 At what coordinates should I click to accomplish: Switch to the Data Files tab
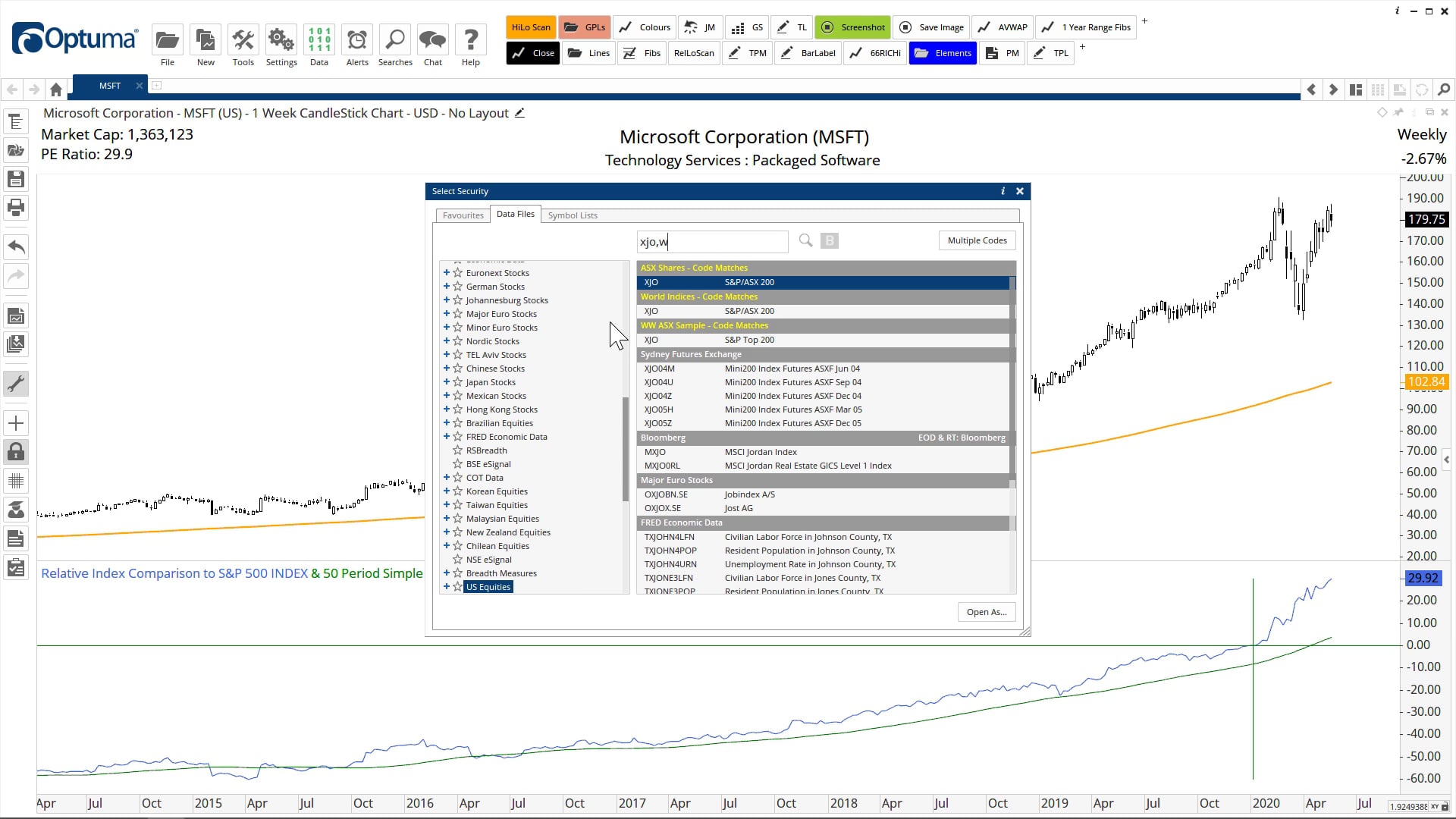[x=516, y=215]
